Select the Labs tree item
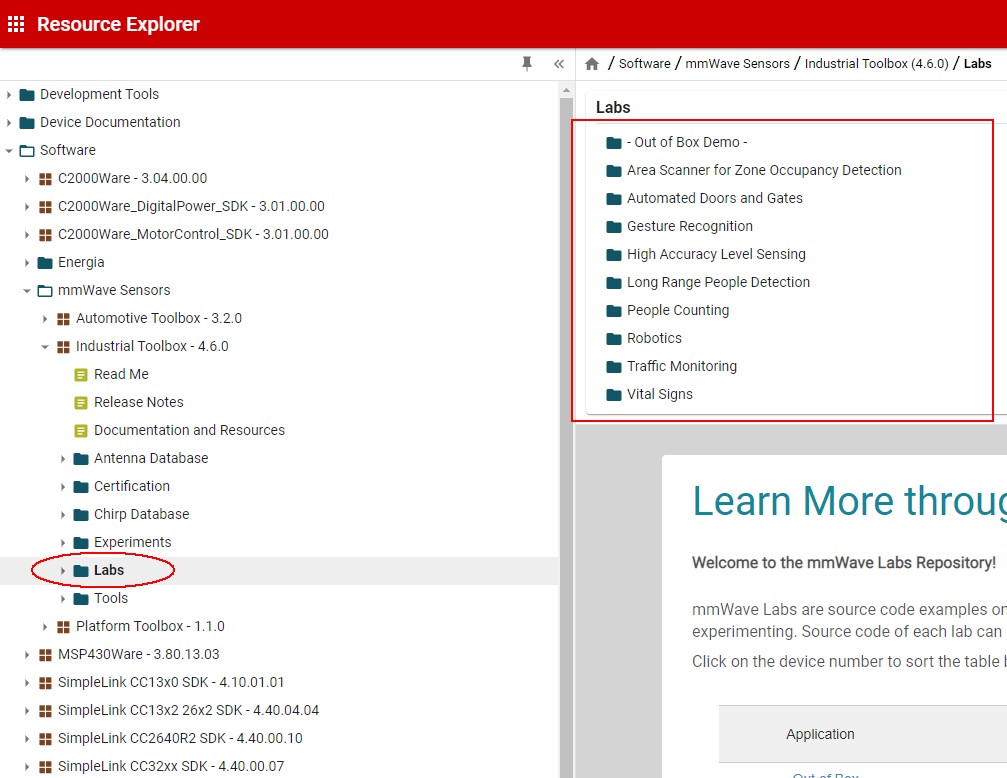 tap(109, 570)
